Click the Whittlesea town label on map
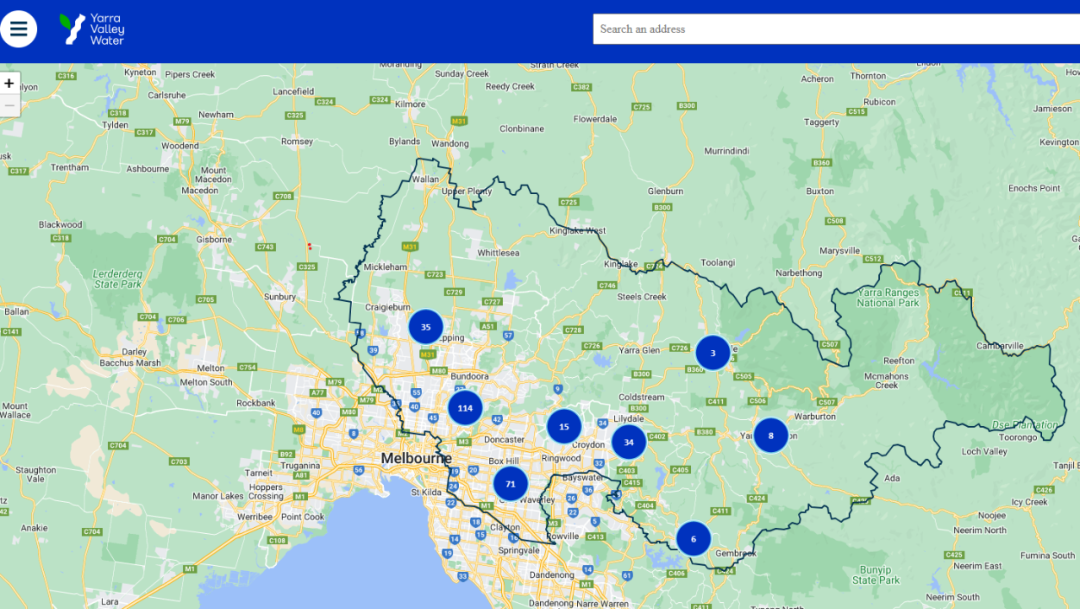Viewport: 1080px width, 609px height. pyautogui.click(x=500, y=253)
